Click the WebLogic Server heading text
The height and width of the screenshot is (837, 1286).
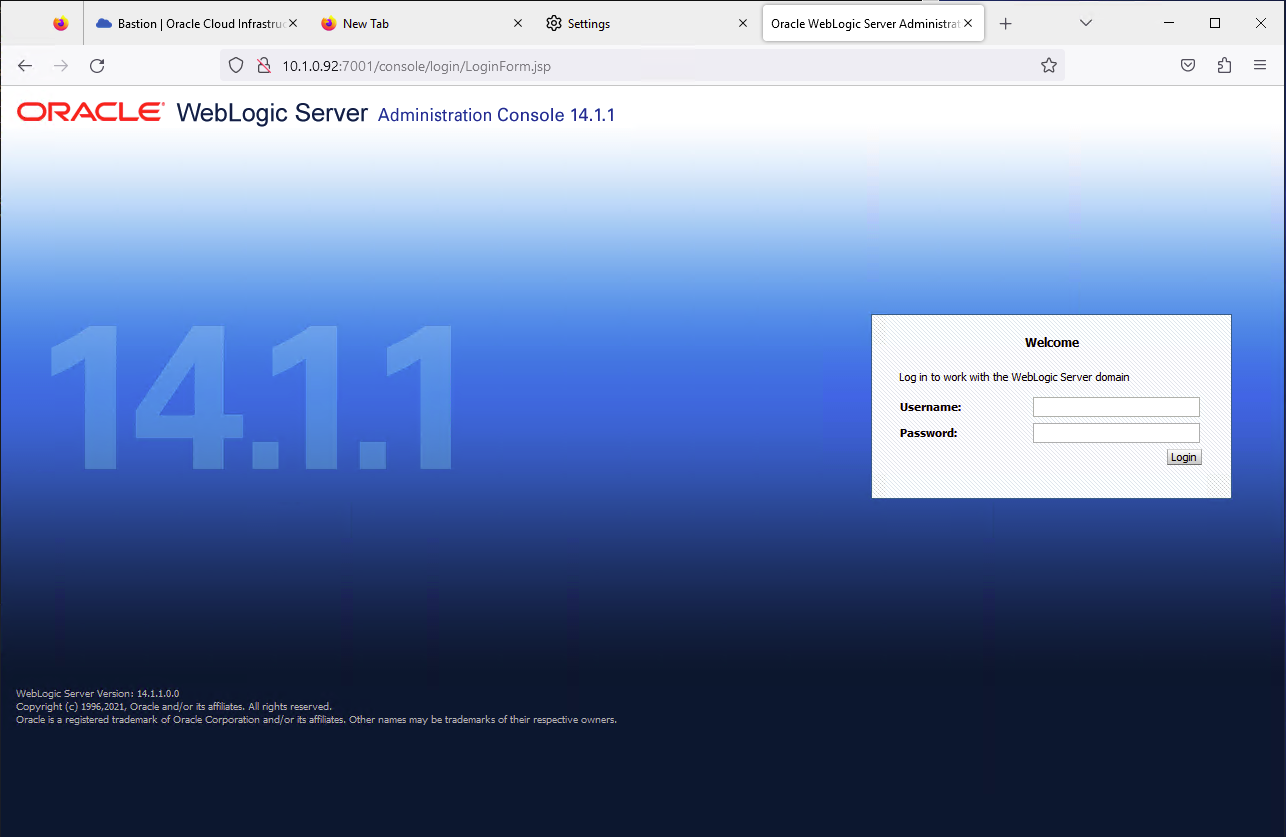272,113
